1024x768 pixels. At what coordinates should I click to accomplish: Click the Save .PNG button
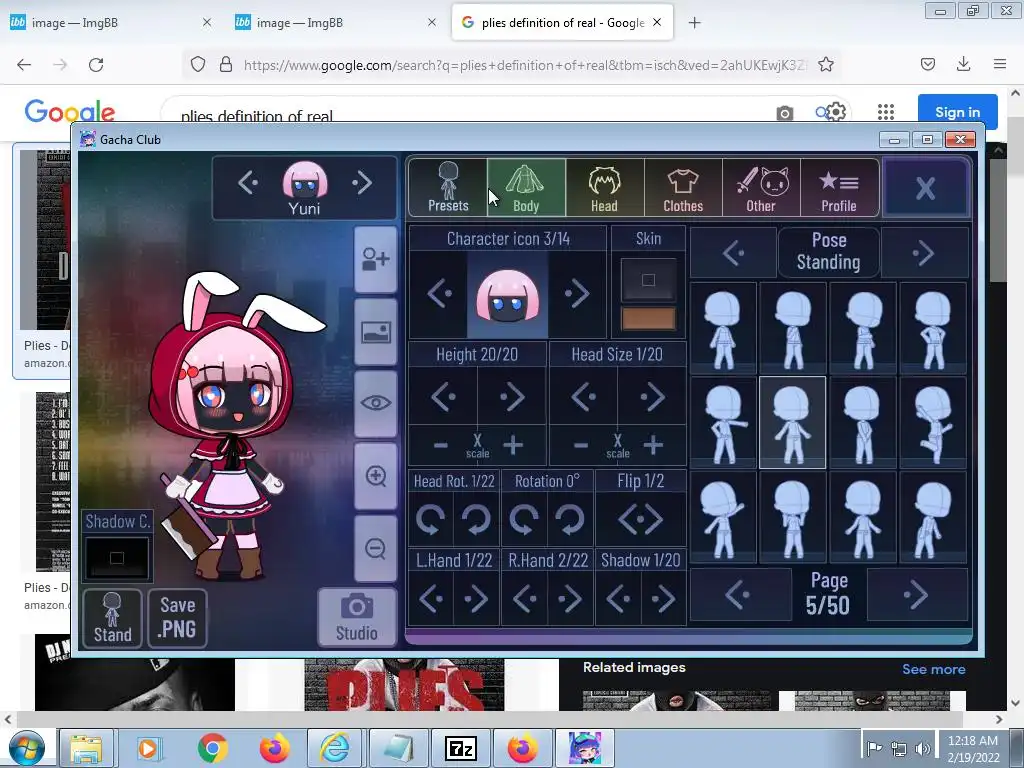(178, 618)
